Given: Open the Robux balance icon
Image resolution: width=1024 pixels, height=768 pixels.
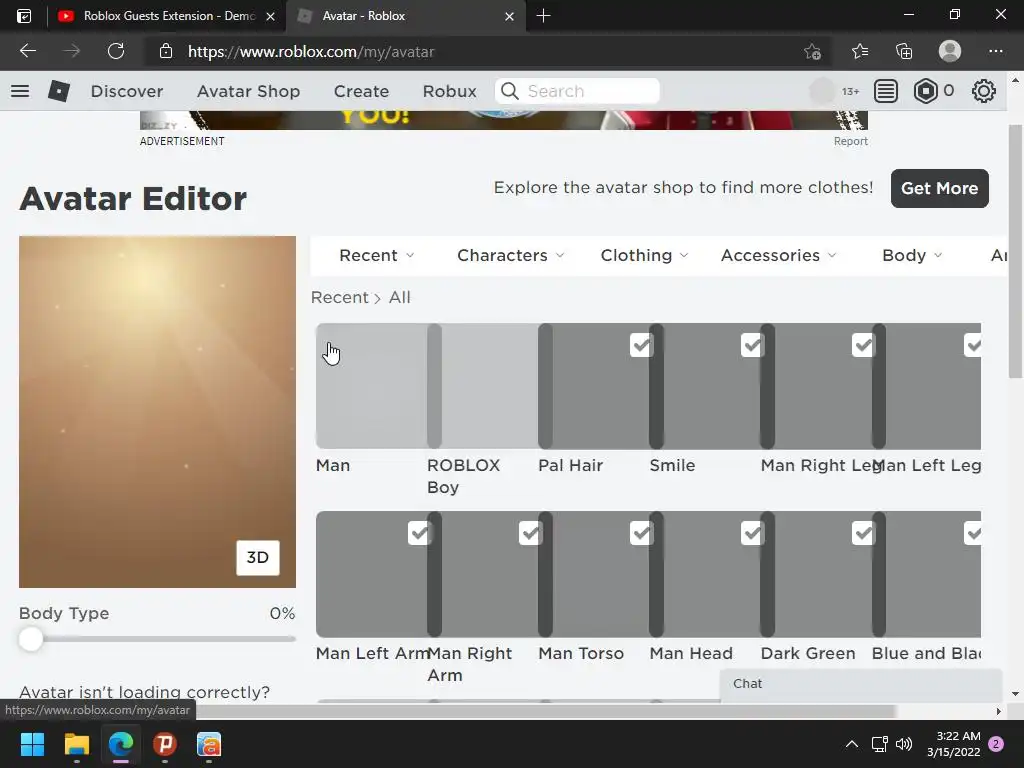Looking at the screenshot, I should coord(925,91).
